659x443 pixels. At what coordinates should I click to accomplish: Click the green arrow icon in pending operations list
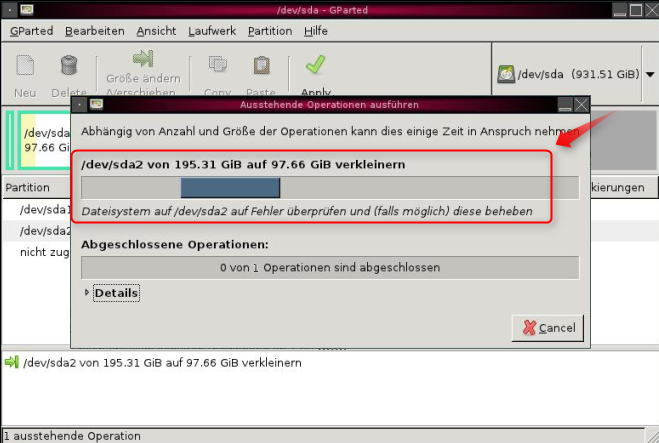(12, 362)
